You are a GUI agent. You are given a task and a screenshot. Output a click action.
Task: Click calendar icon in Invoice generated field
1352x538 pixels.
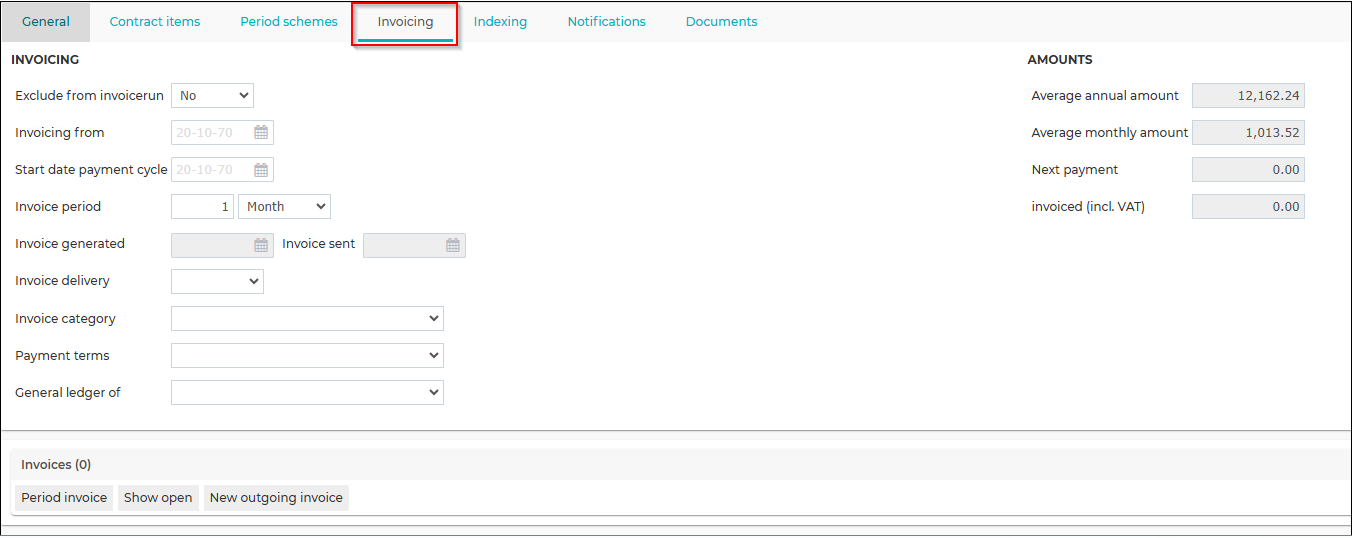point(261,244)
